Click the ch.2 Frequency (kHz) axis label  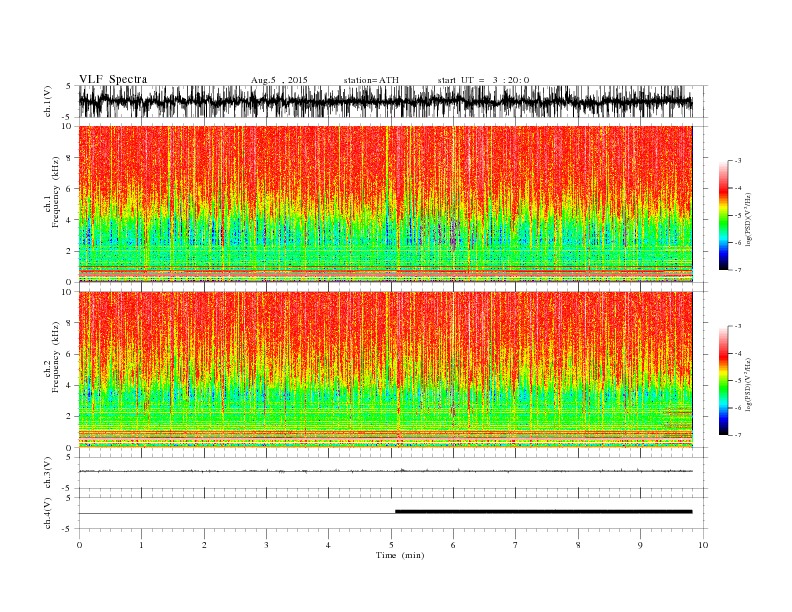click(x=52, y=357)
